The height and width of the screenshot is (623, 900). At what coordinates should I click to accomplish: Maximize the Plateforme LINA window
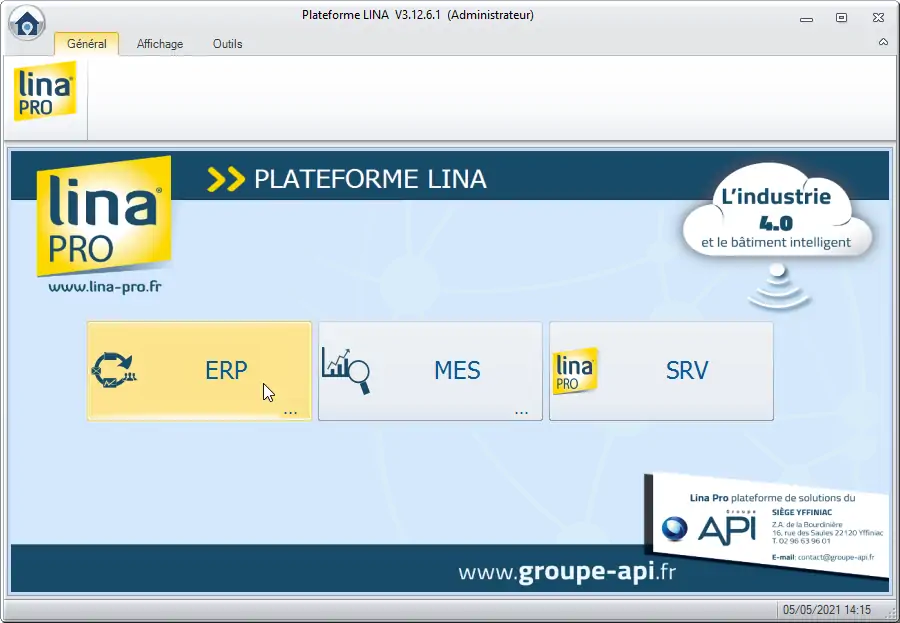[841, 18]
